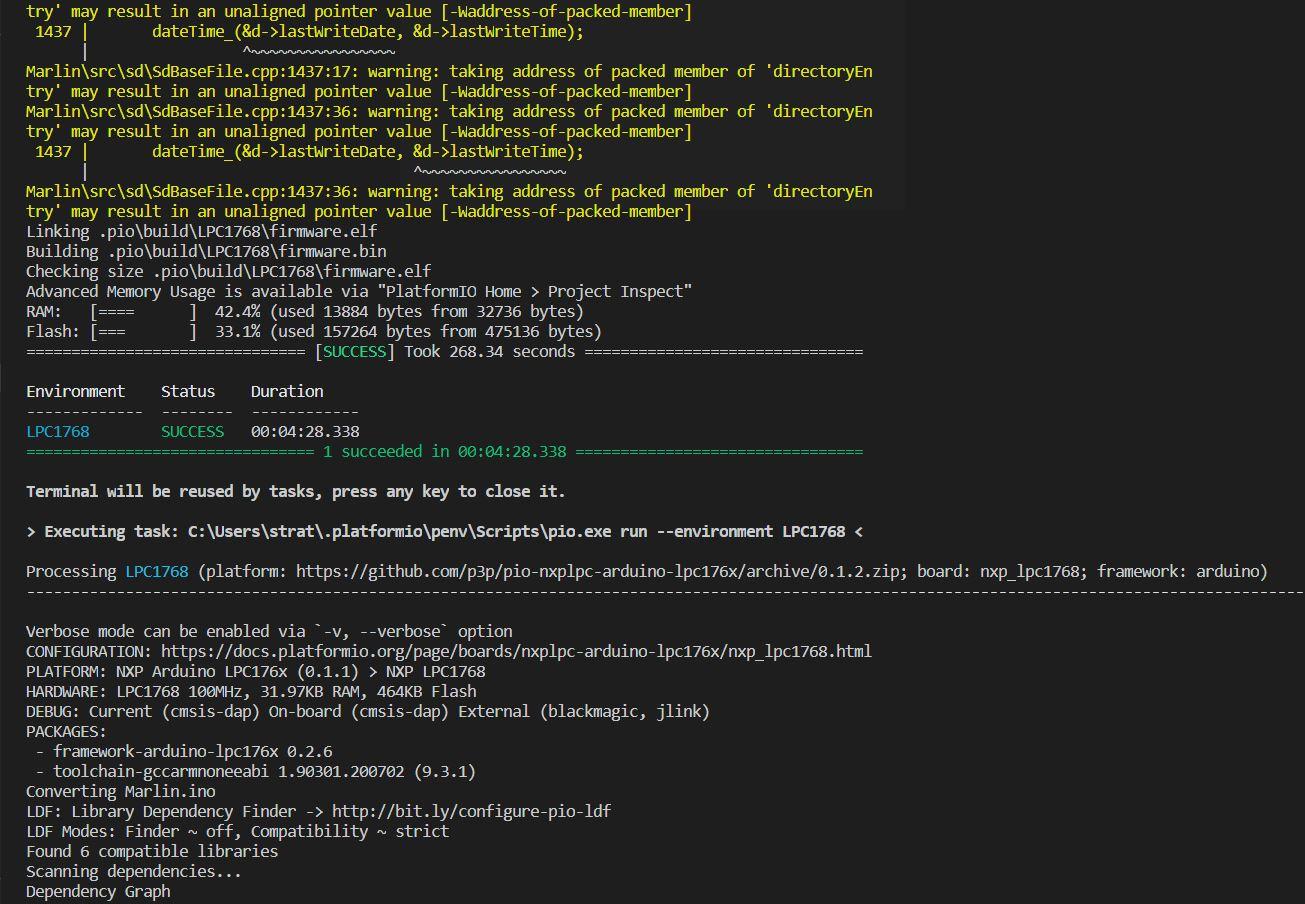The width and height of the screenshot is (1305, 904).
Task: Click SUCCESS under the Status column
Action: 192,431
